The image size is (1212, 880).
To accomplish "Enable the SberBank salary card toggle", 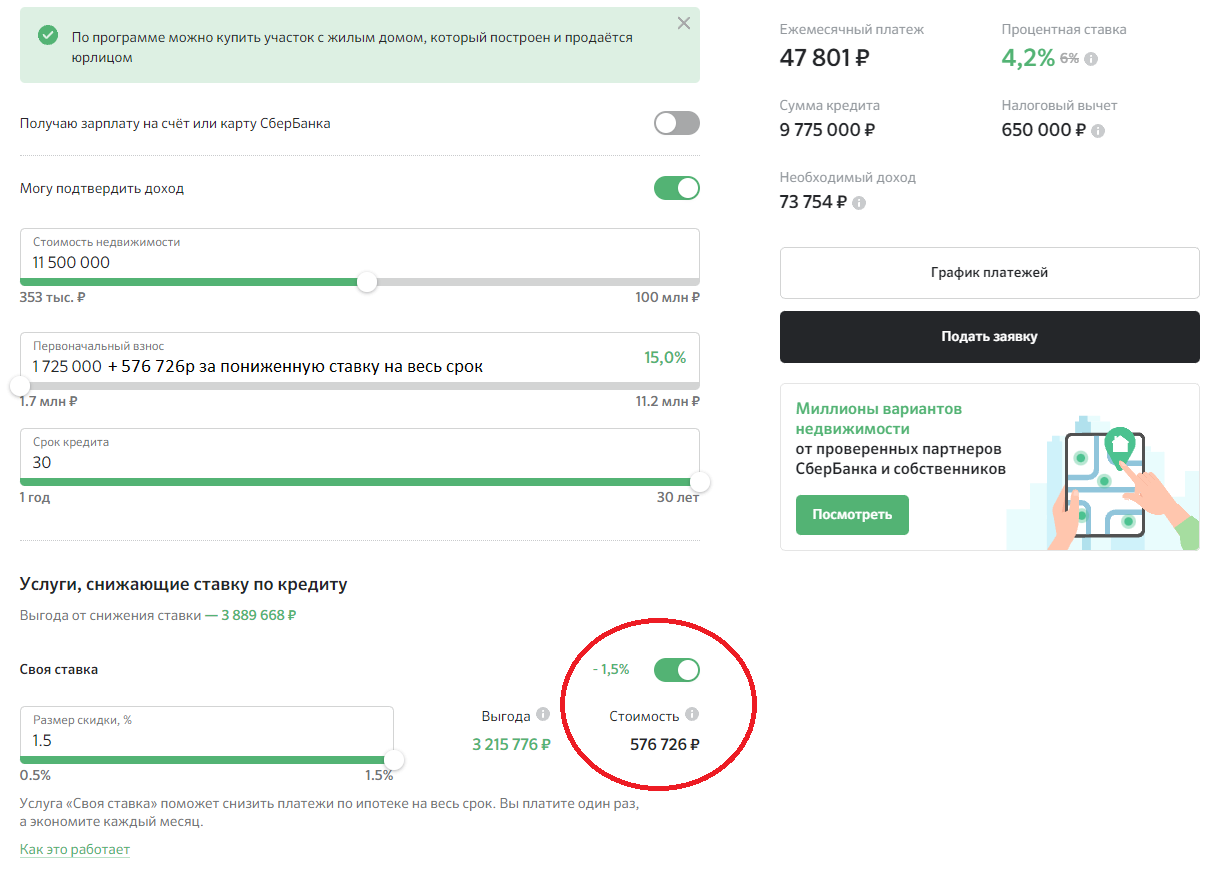I will coord(677,123).
